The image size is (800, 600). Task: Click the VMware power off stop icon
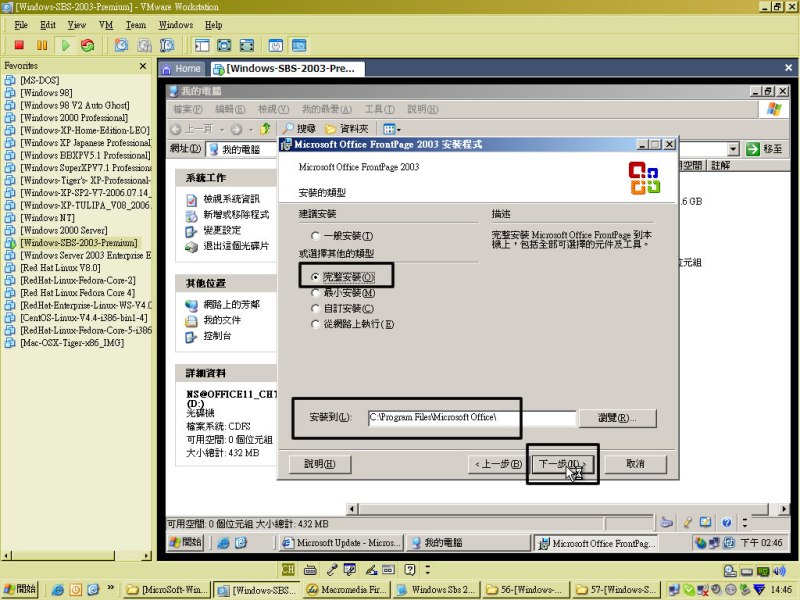[x=19, y=45]
